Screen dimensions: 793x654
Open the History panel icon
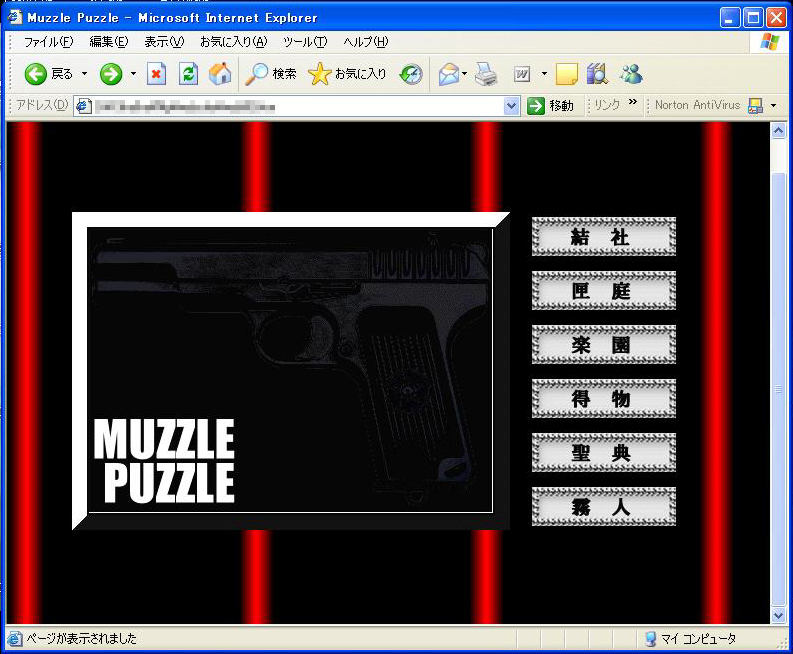pyautogui.click(x=411, y=74)
